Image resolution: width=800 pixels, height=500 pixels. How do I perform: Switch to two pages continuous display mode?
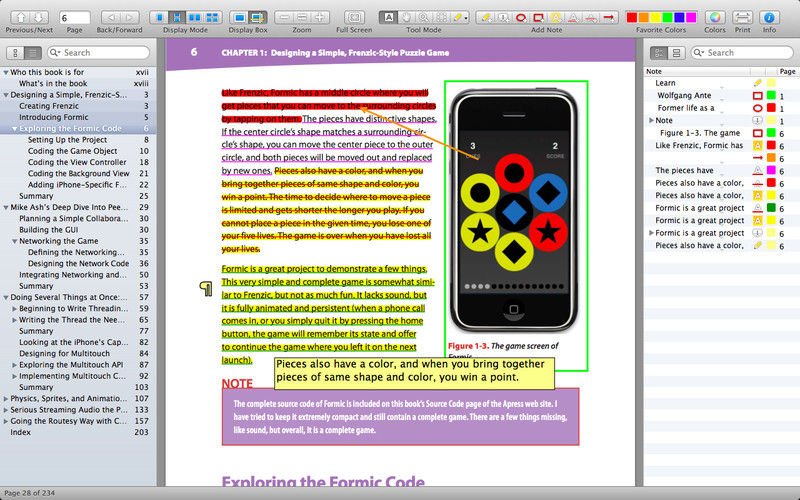[x=212, y=17]
